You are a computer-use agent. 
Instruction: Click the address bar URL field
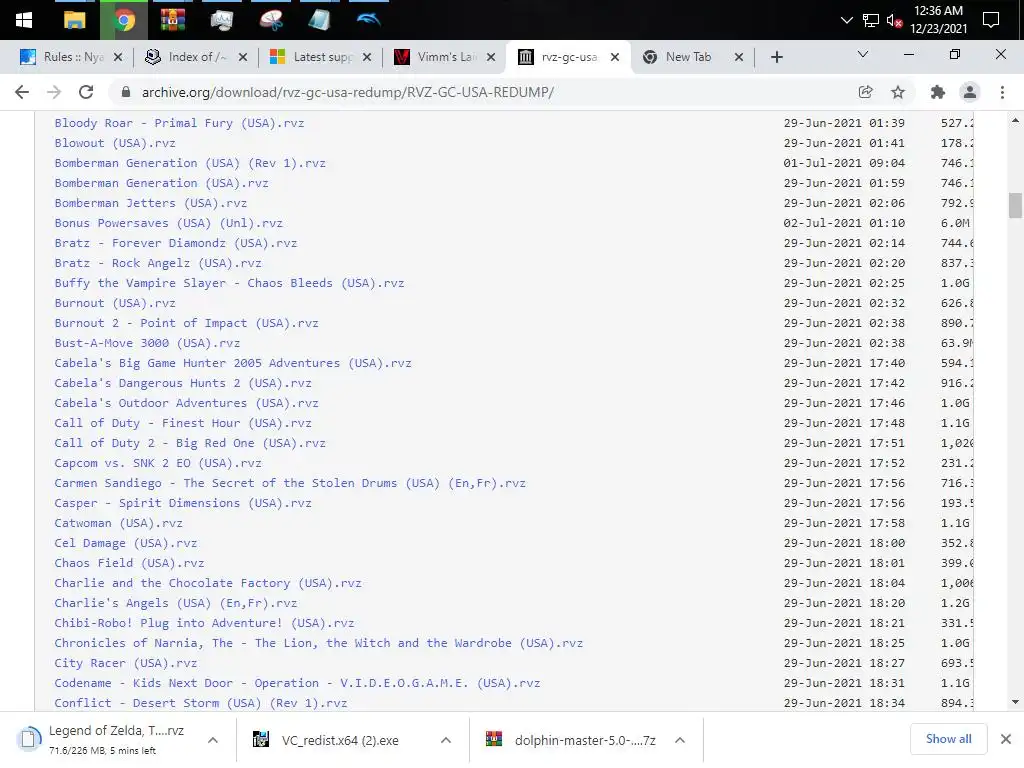click(x=347, y=92)
